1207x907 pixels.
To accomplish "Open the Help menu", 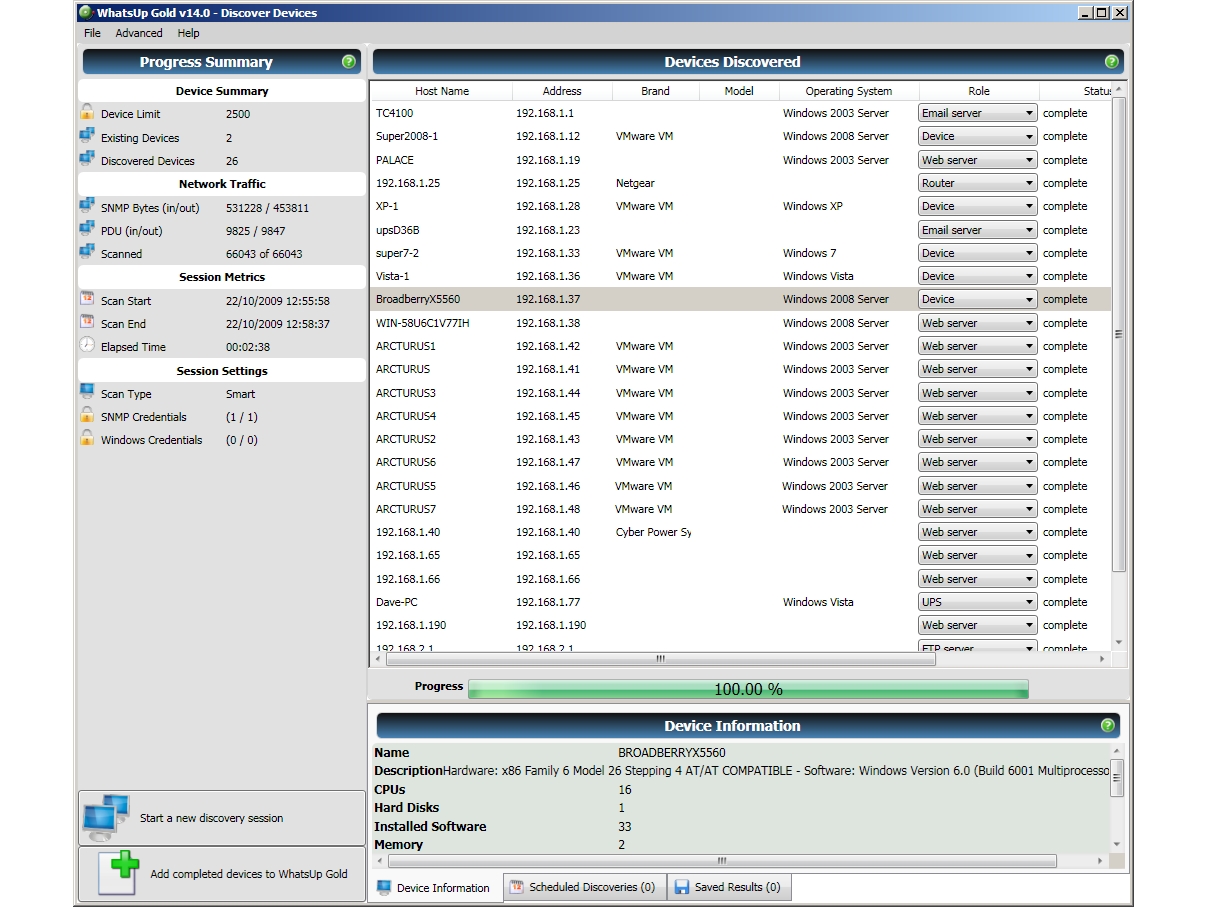I will (189, 33).
